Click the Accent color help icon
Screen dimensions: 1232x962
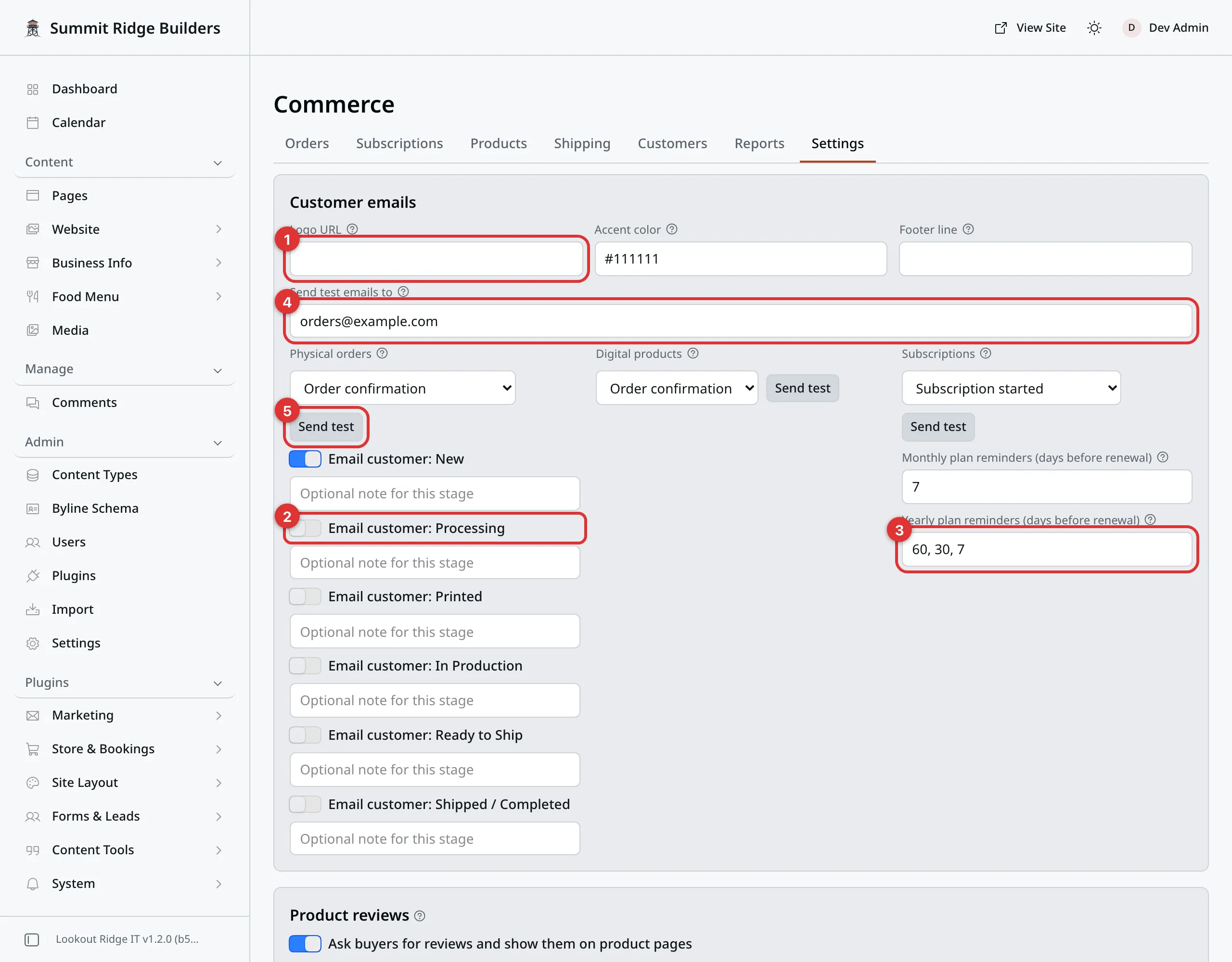tap(671, 229)
